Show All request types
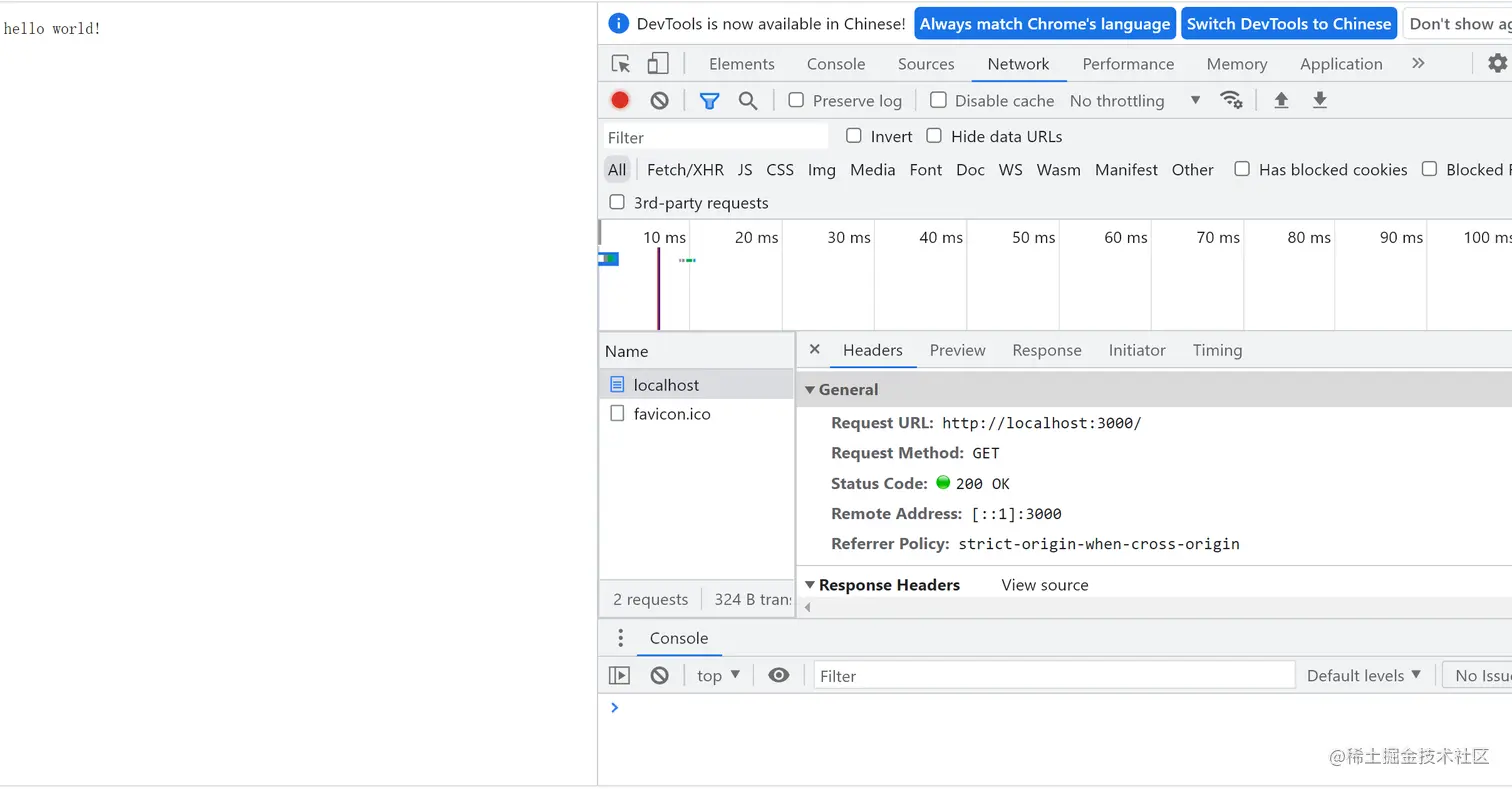Viewport: 1512px width, 789px height. [617, 170]
